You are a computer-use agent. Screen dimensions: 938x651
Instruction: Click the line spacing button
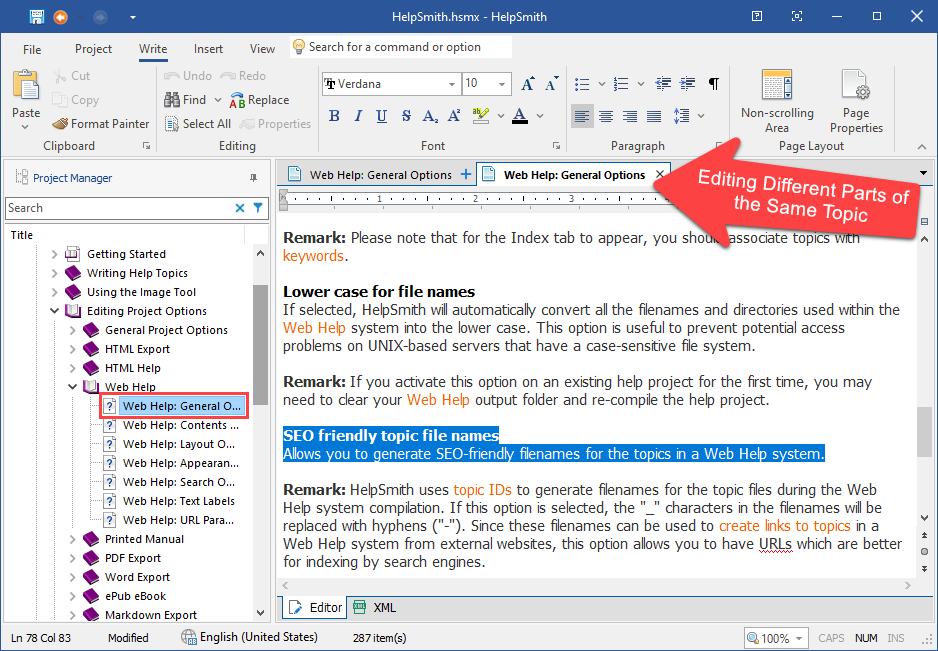coord(681,116)
